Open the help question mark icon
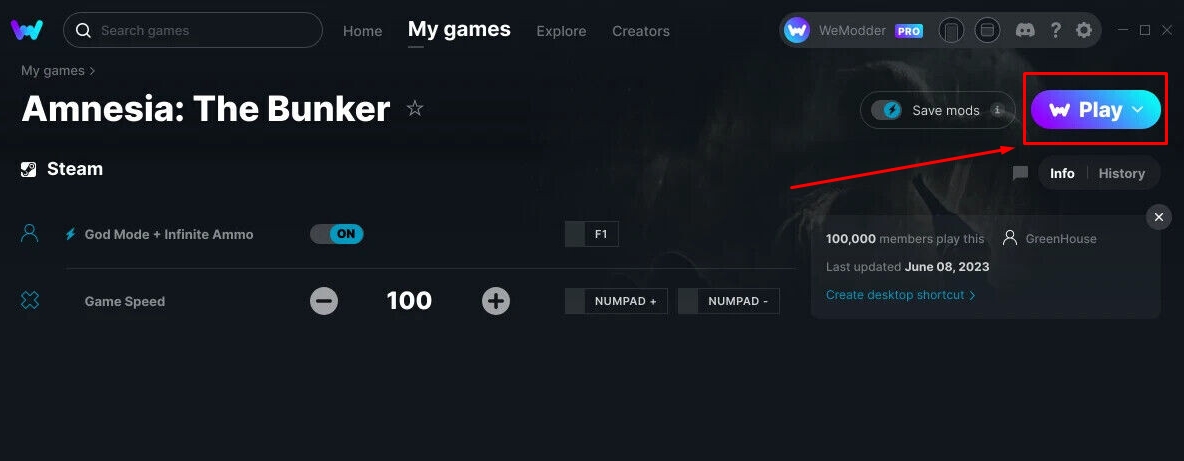 tap(1056, 30)
